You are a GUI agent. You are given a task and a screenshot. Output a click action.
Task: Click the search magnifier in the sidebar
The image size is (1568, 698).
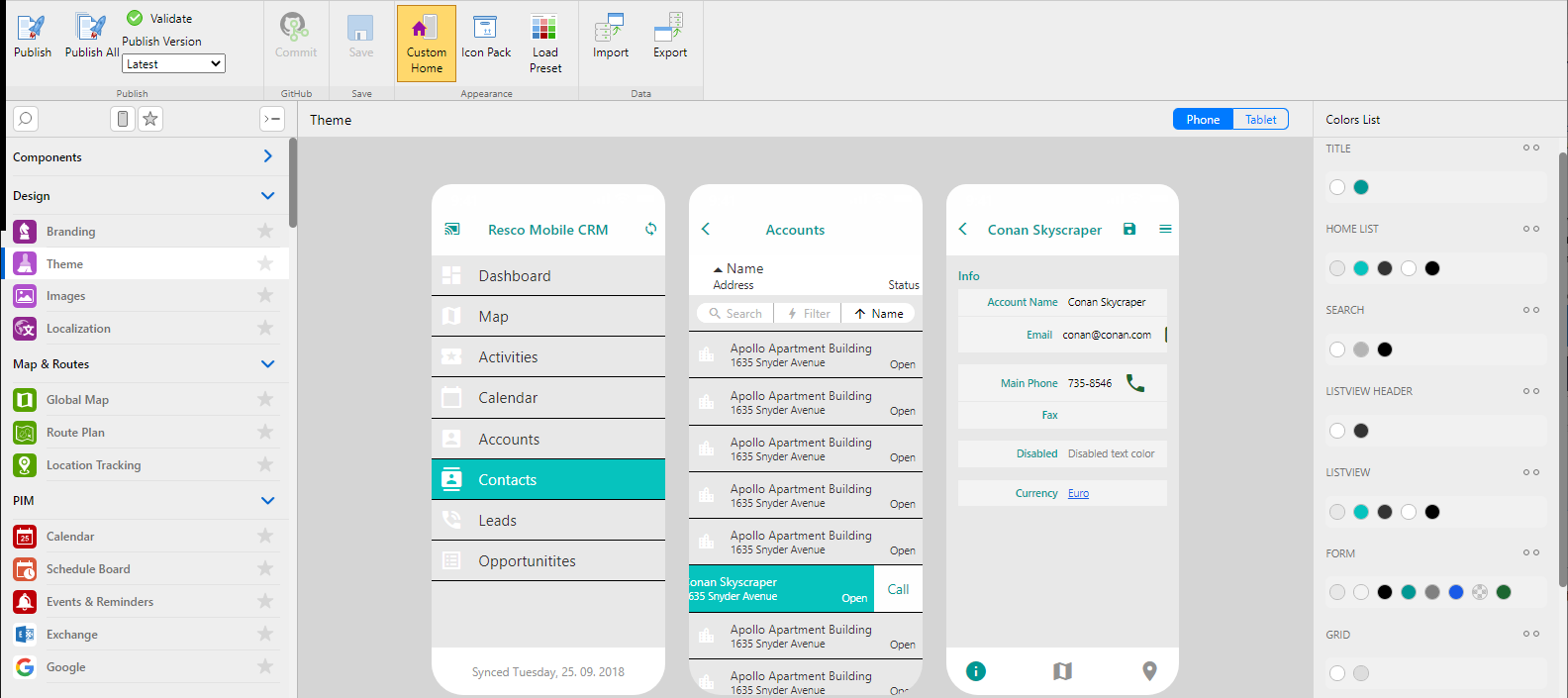click(26, 119)
